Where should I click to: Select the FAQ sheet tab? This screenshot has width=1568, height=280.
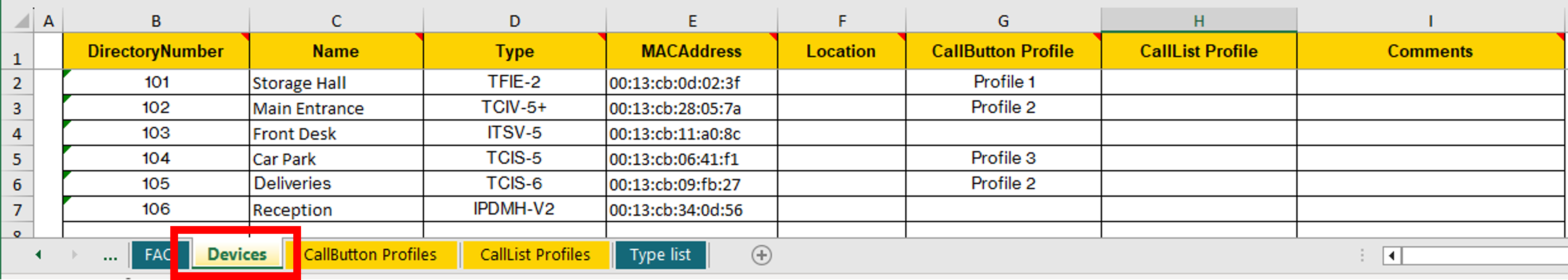click(x=155, y=255)
